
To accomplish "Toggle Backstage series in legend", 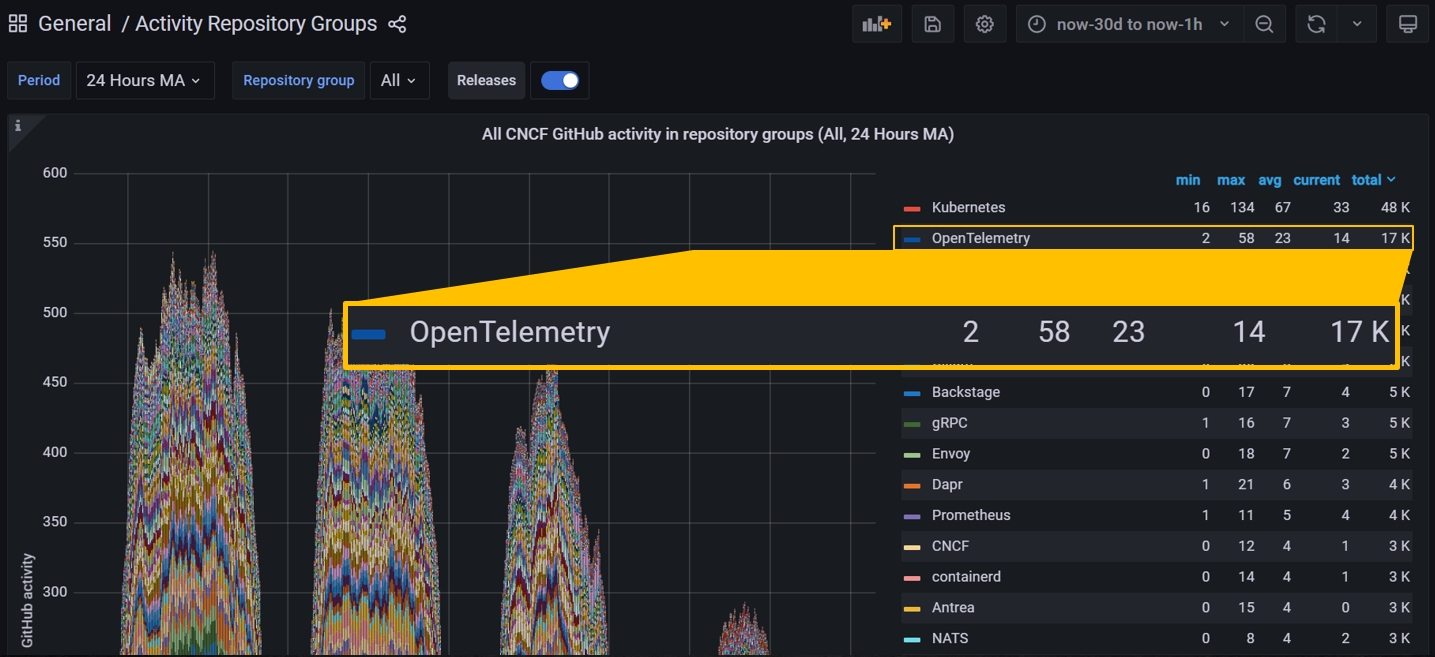I will click(x=965, y=392).
